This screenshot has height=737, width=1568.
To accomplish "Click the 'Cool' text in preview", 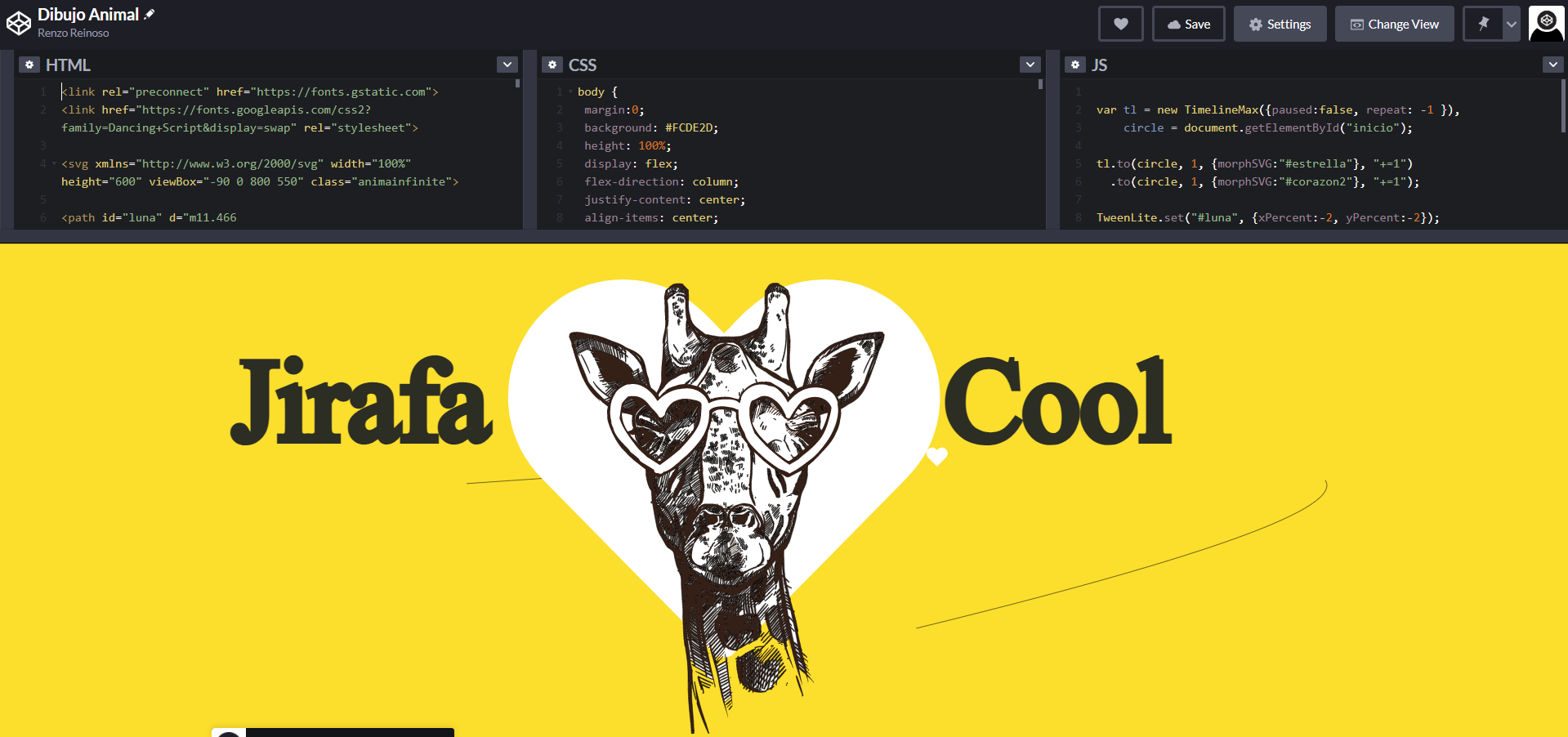I will click(x=1058, y=401).
